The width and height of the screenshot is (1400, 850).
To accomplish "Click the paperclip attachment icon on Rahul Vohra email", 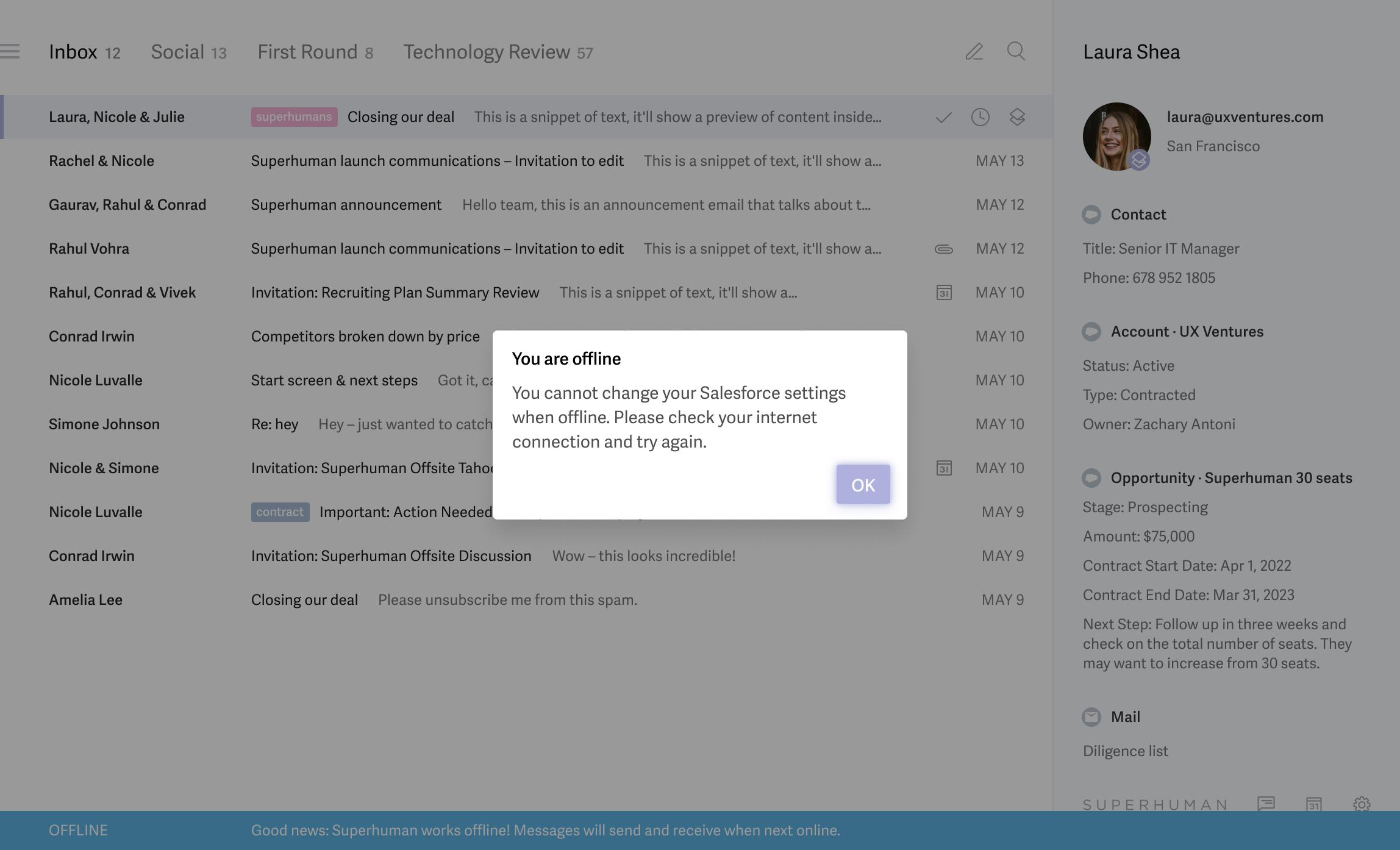I will tap(942, 248).
